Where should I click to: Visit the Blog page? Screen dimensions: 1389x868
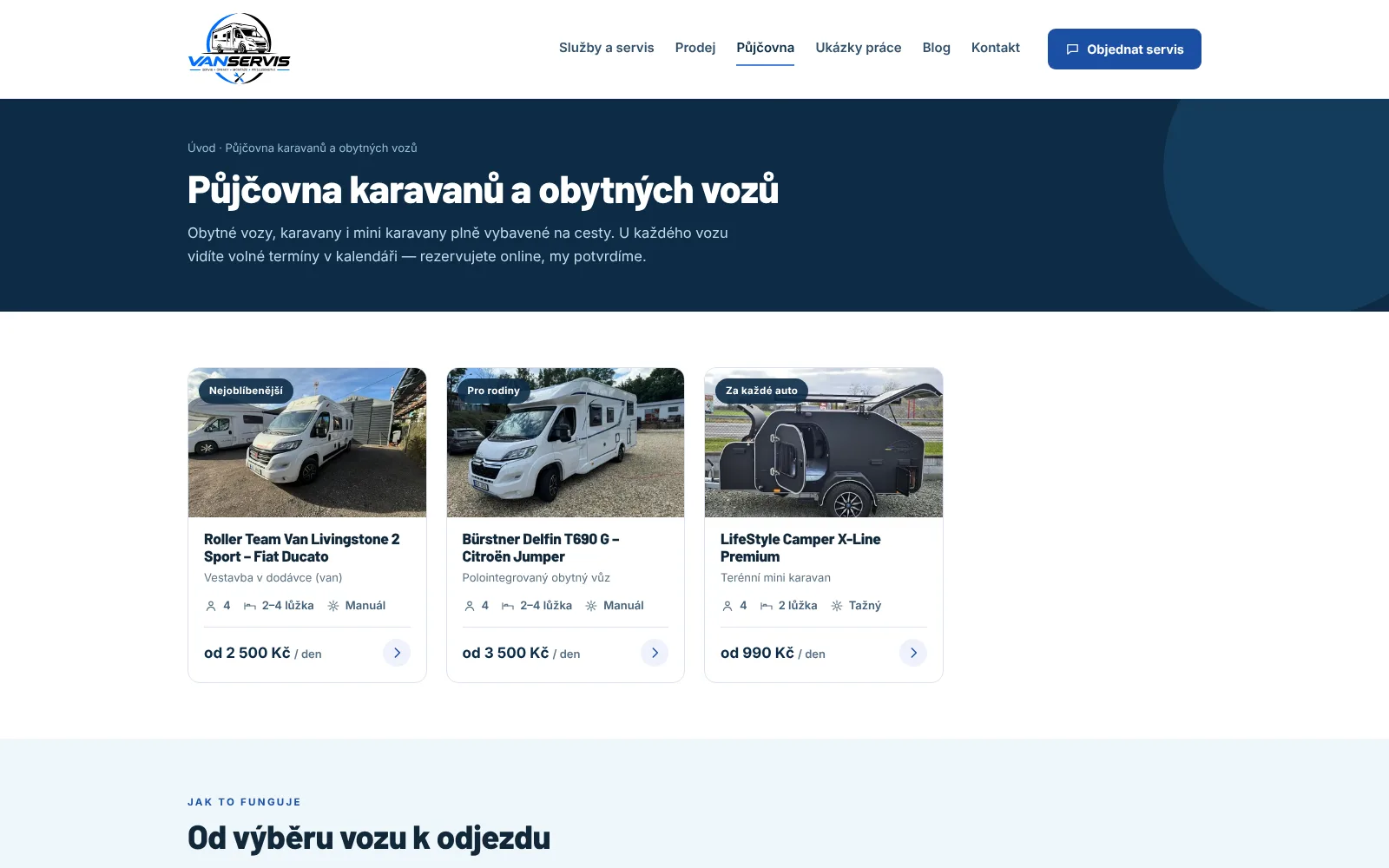936,48
